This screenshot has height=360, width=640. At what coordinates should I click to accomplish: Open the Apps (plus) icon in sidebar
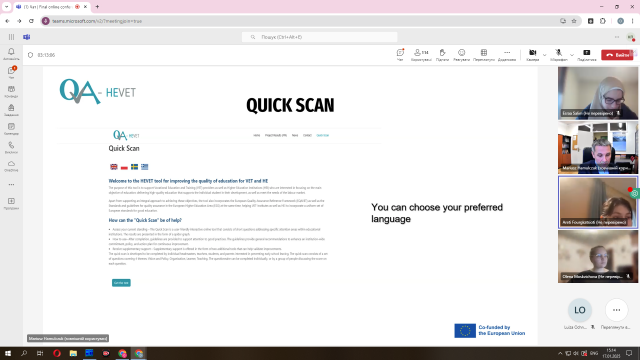coord(11,203)
